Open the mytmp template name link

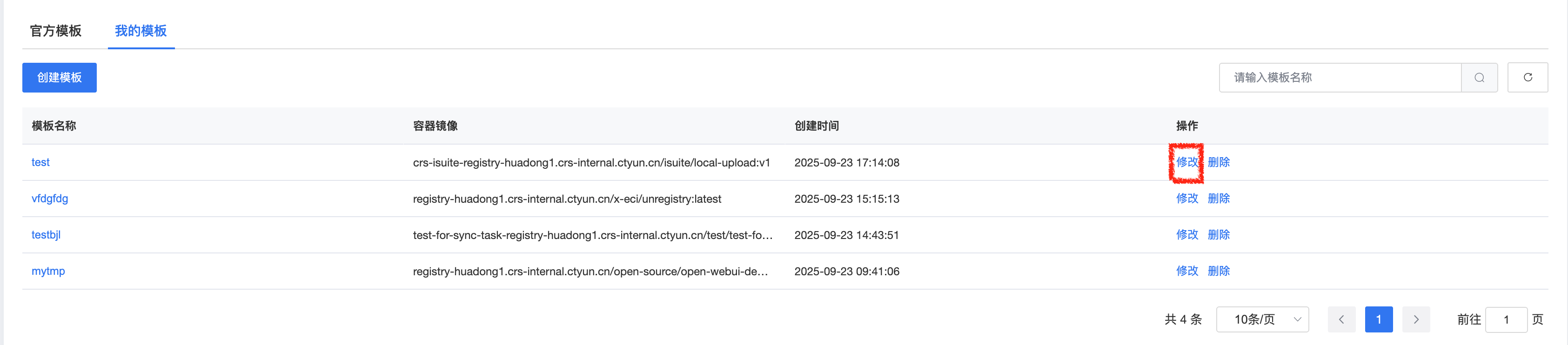(x=48, y=271)
